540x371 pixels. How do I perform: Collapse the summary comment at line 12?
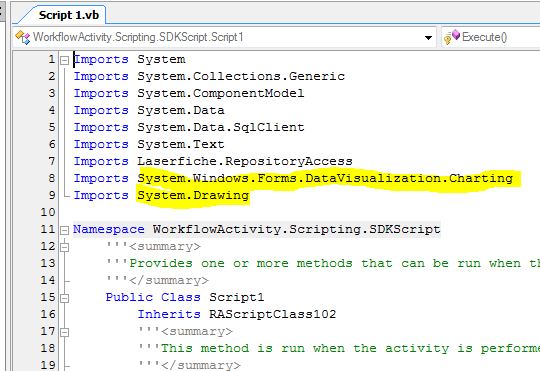click(x=64, y=247)
